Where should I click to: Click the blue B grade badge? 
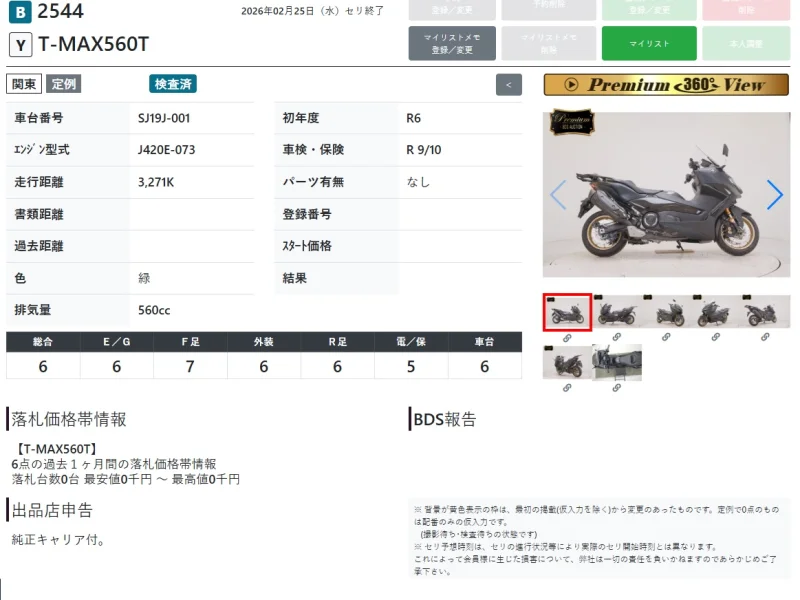(20, 12)
